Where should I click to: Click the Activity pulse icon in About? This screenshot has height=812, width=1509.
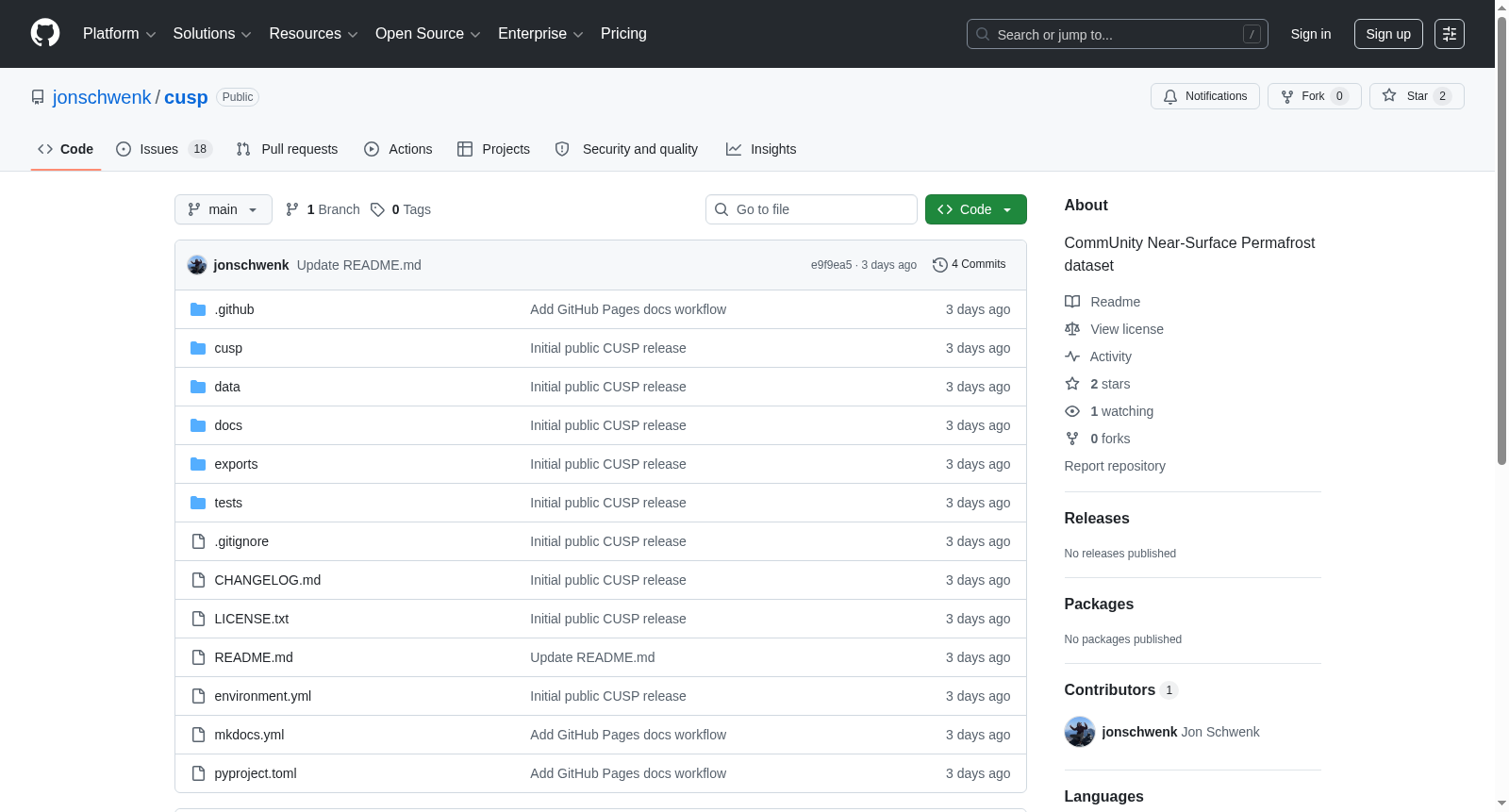[1072, 356]
